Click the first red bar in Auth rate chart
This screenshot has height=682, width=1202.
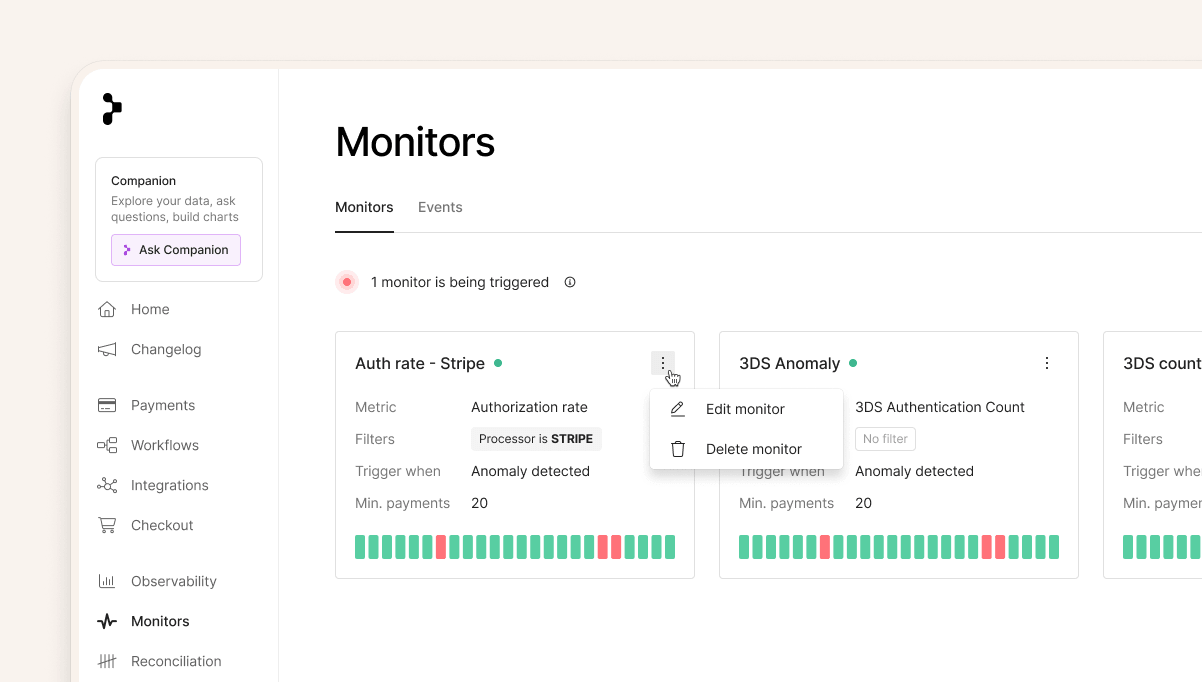pyautogui.click(x=441, y=547)
